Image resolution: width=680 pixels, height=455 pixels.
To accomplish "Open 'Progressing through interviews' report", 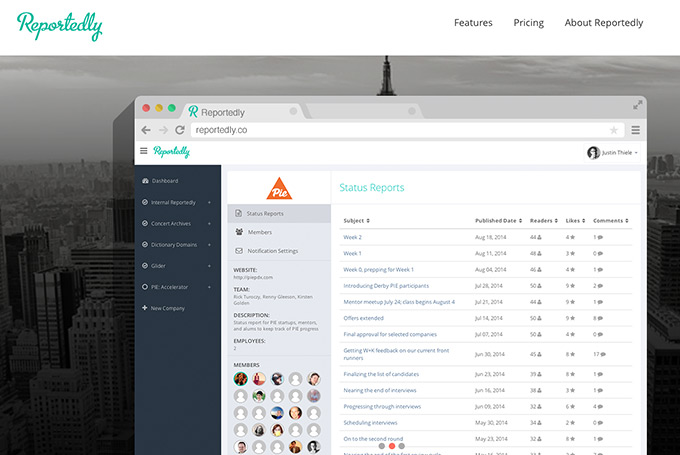I will (382, 407).
